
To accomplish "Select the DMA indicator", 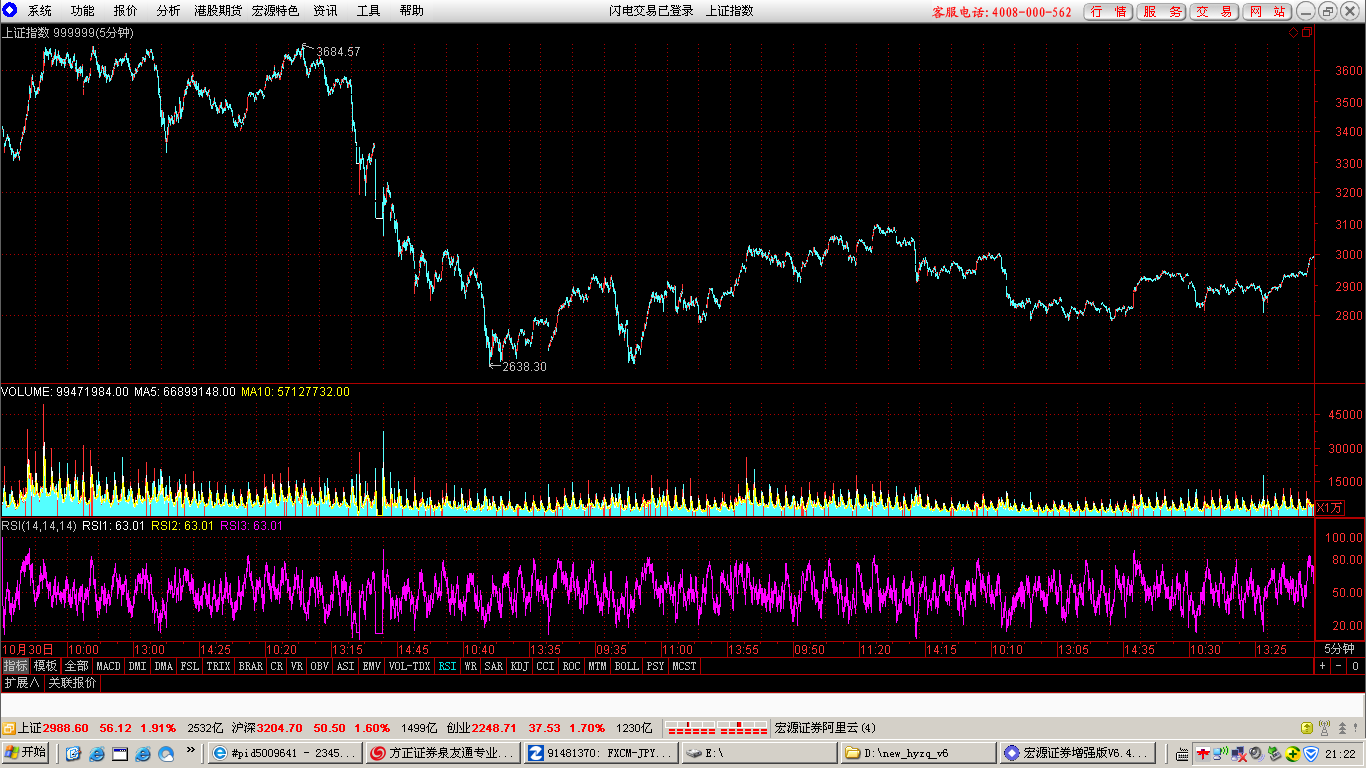I will pos(163,666).
